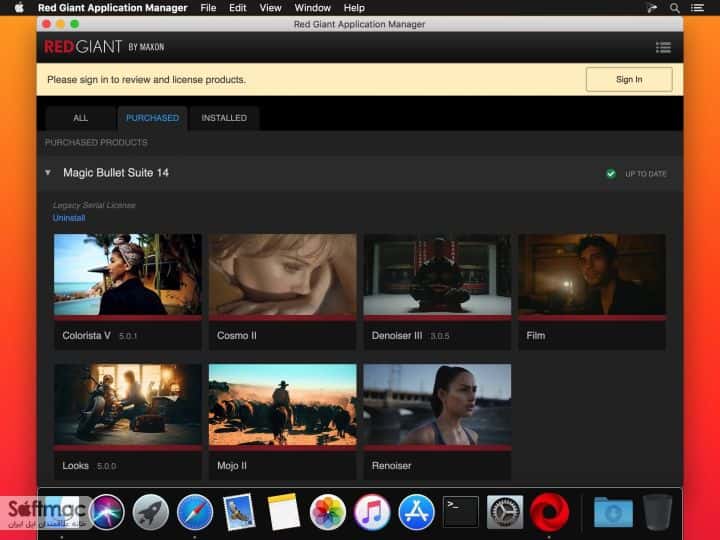Viewport: 720px width, 540px height.
Task: Click the Red Giant by Maxon logo
Action: (104, 47)
